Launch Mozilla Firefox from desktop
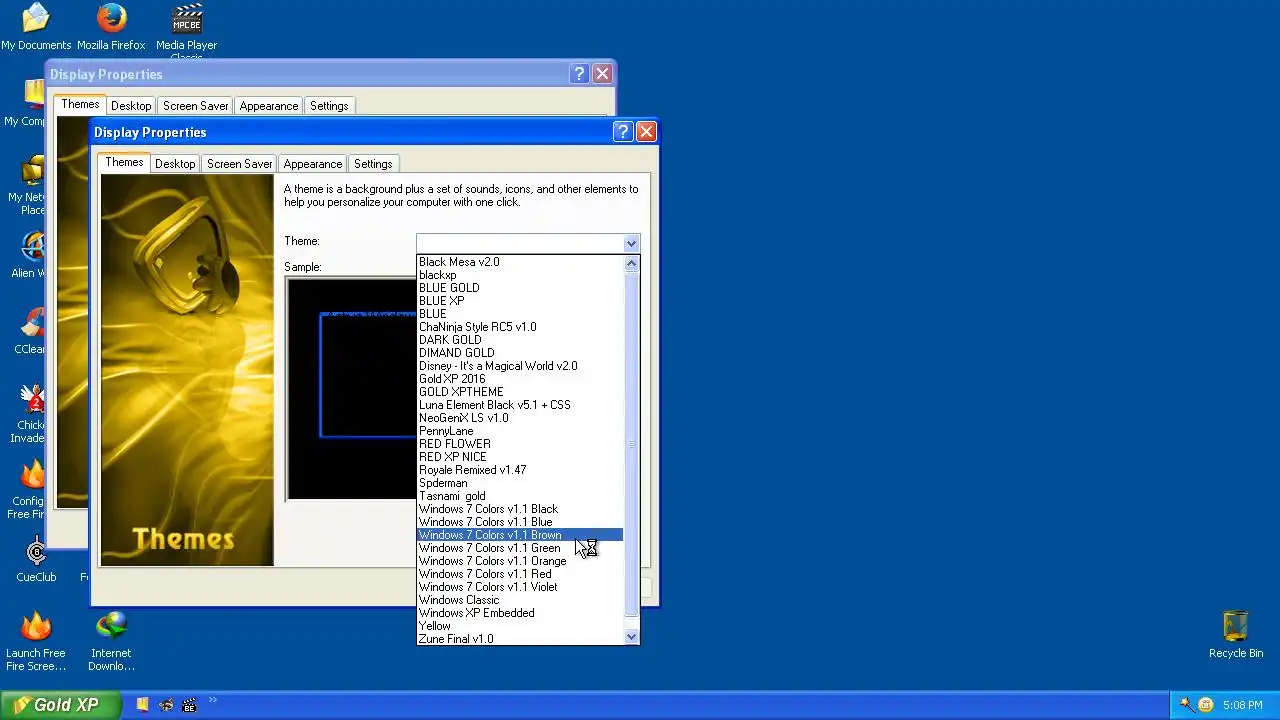 tap(111, 27)
